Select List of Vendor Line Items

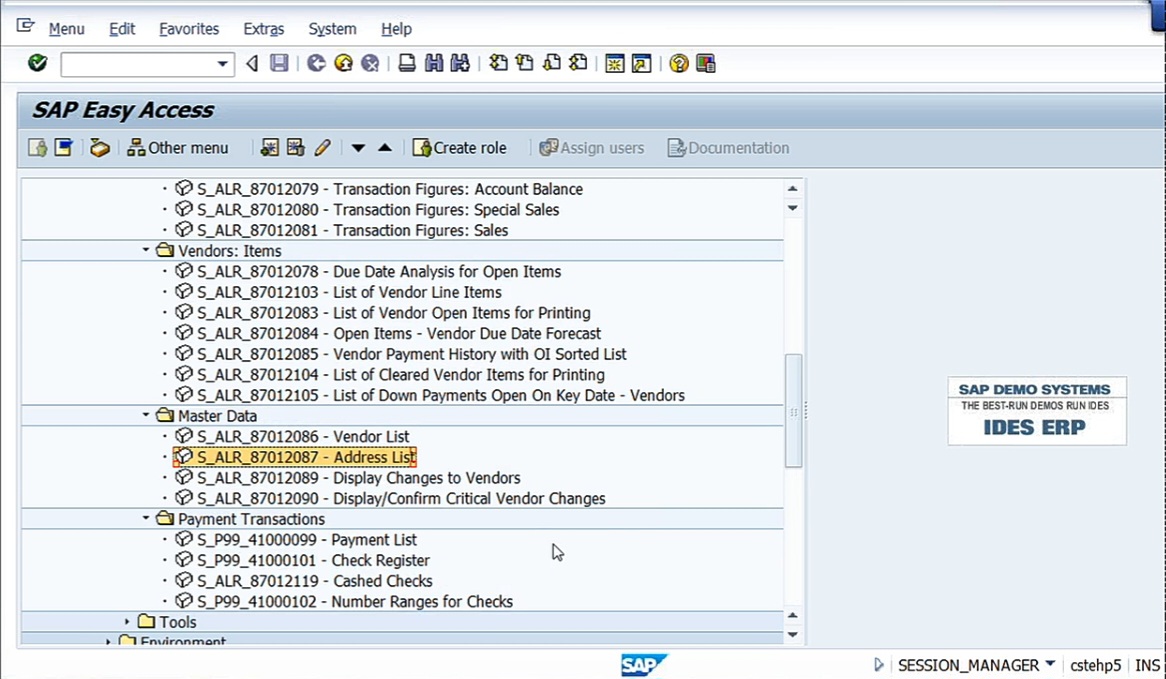coord(349,292)
